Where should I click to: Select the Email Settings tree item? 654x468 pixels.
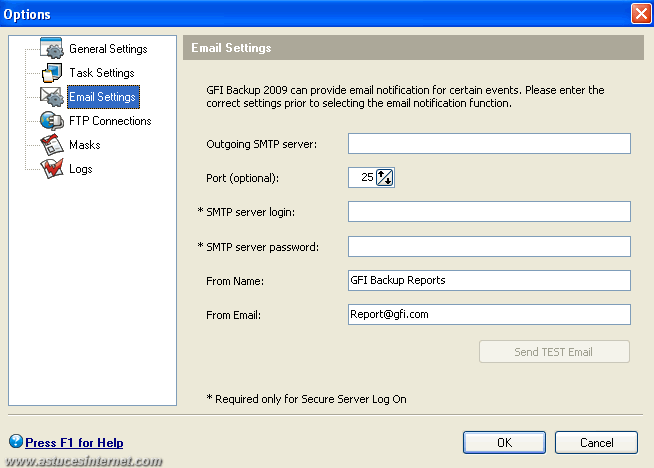click(x=103, y=97)
